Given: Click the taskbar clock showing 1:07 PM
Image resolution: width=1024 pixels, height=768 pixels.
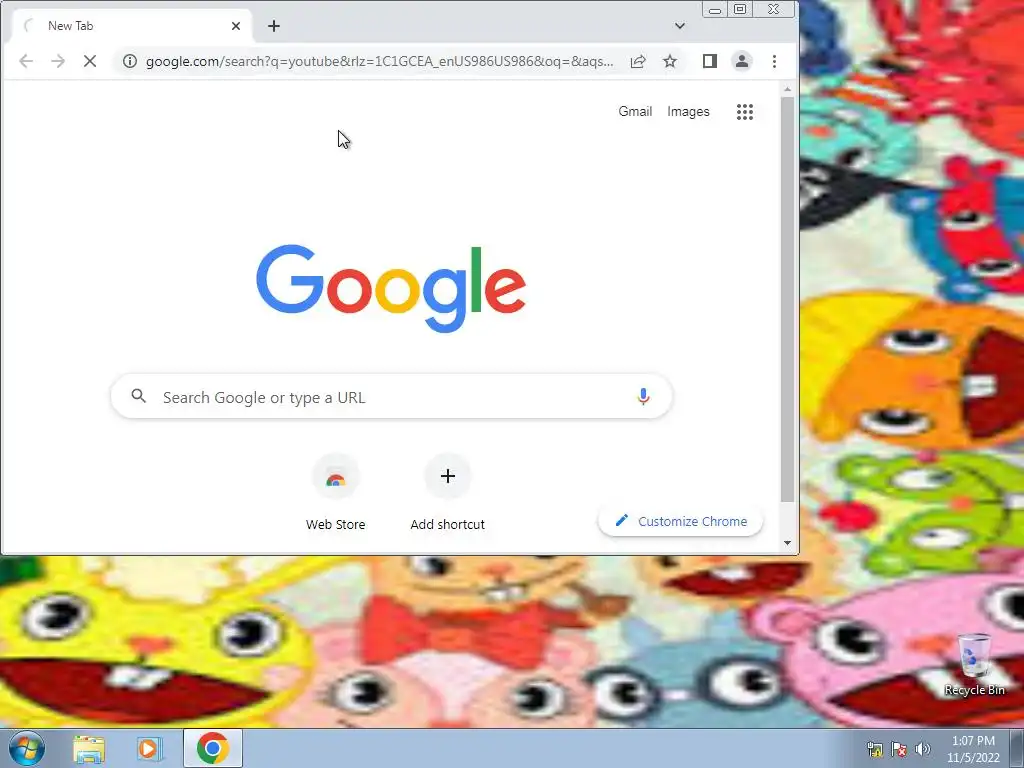Looking at the screenshot, I should pyautogui.click(x=973, y=749).
